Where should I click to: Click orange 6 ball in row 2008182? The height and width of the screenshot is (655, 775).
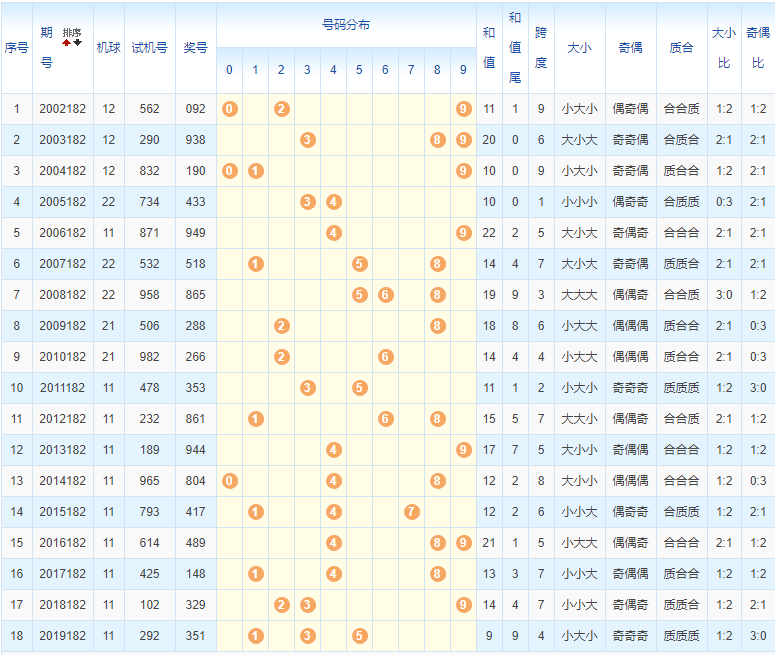[385, 295]
